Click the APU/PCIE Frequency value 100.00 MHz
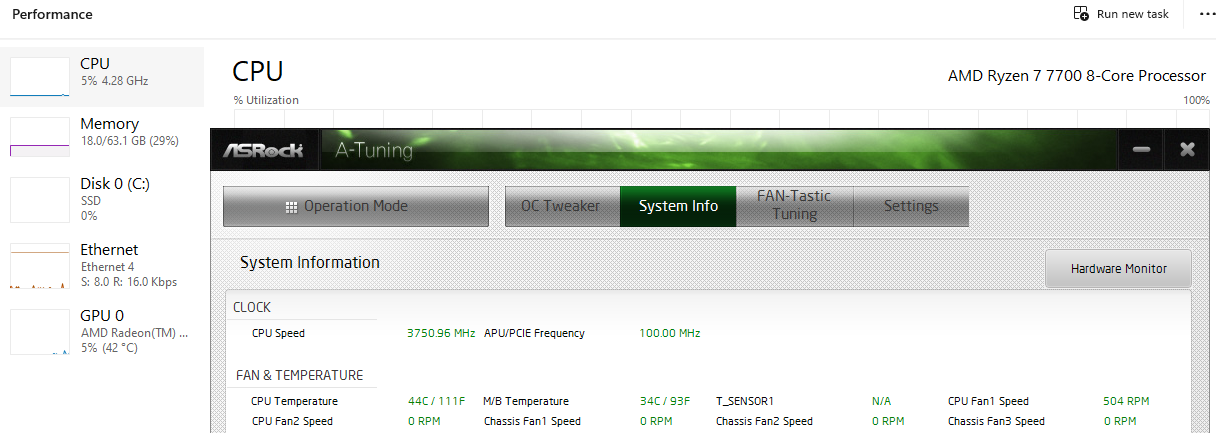Viewport: 1216px width, 433px height. [670, 333]
